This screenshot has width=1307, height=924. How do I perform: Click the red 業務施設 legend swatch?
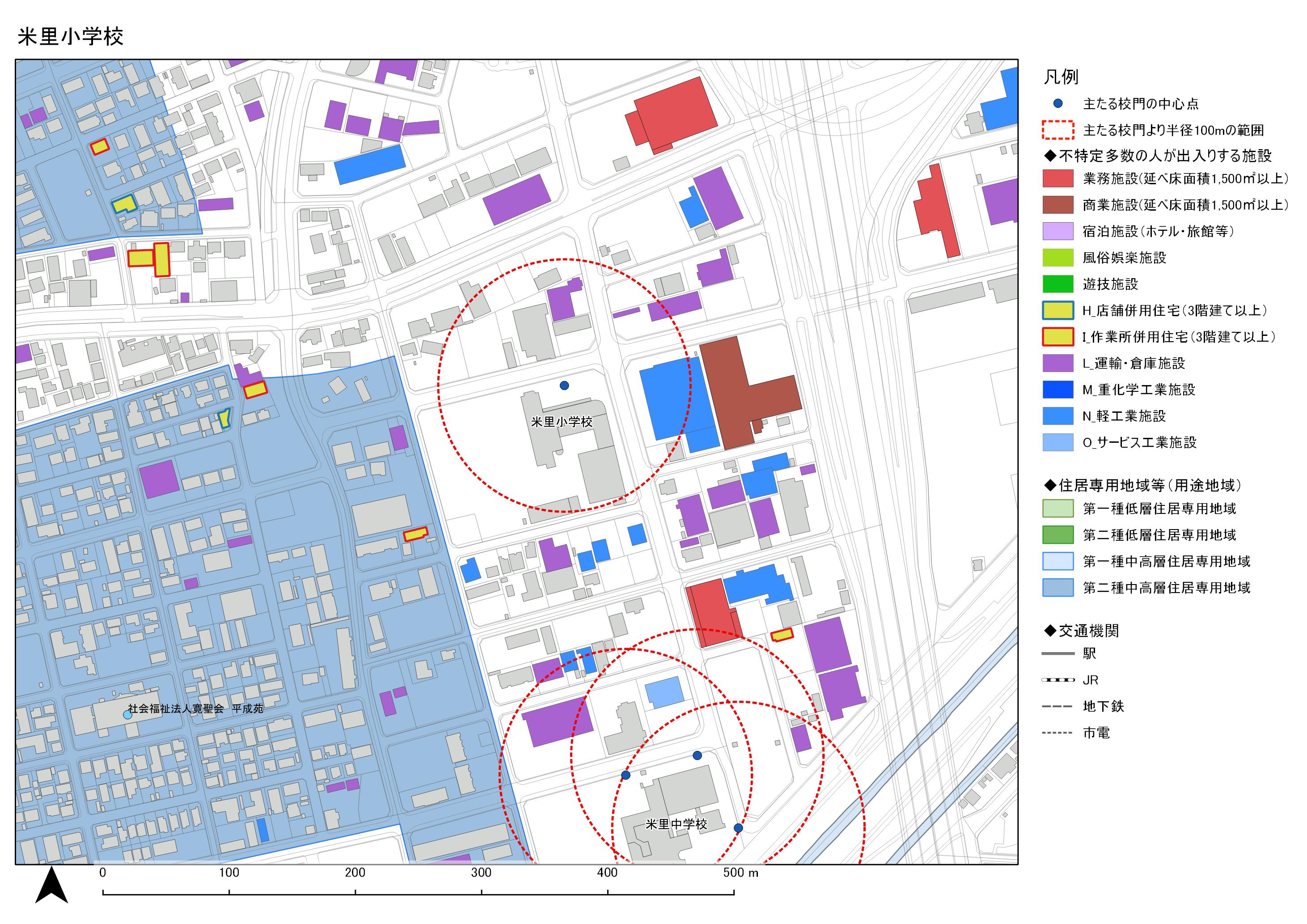pyautogui.click(x=1057, y=178)
